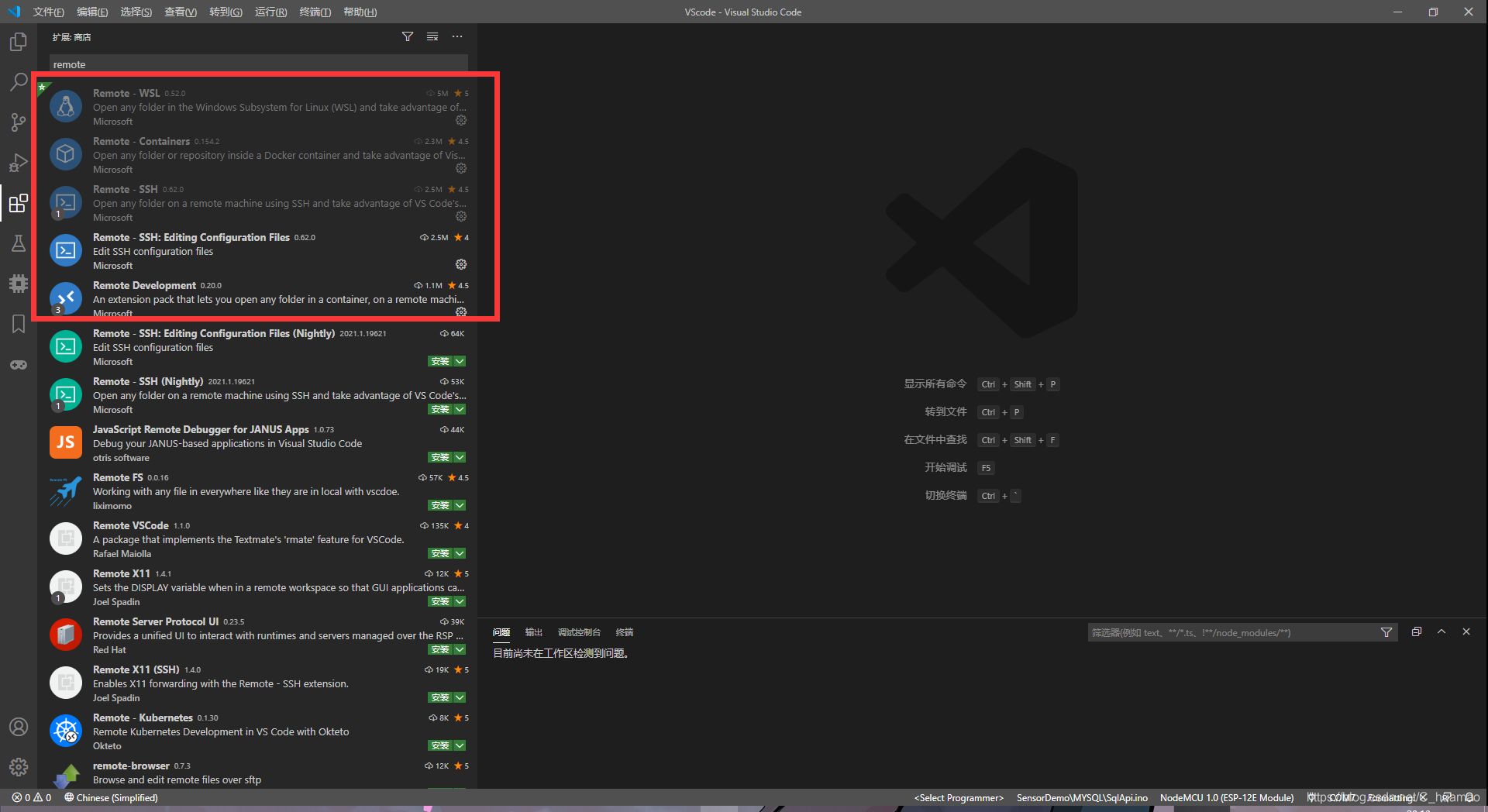1488x812 pixels.
Task: Open the Testing flask icon view
Action: 19,243
